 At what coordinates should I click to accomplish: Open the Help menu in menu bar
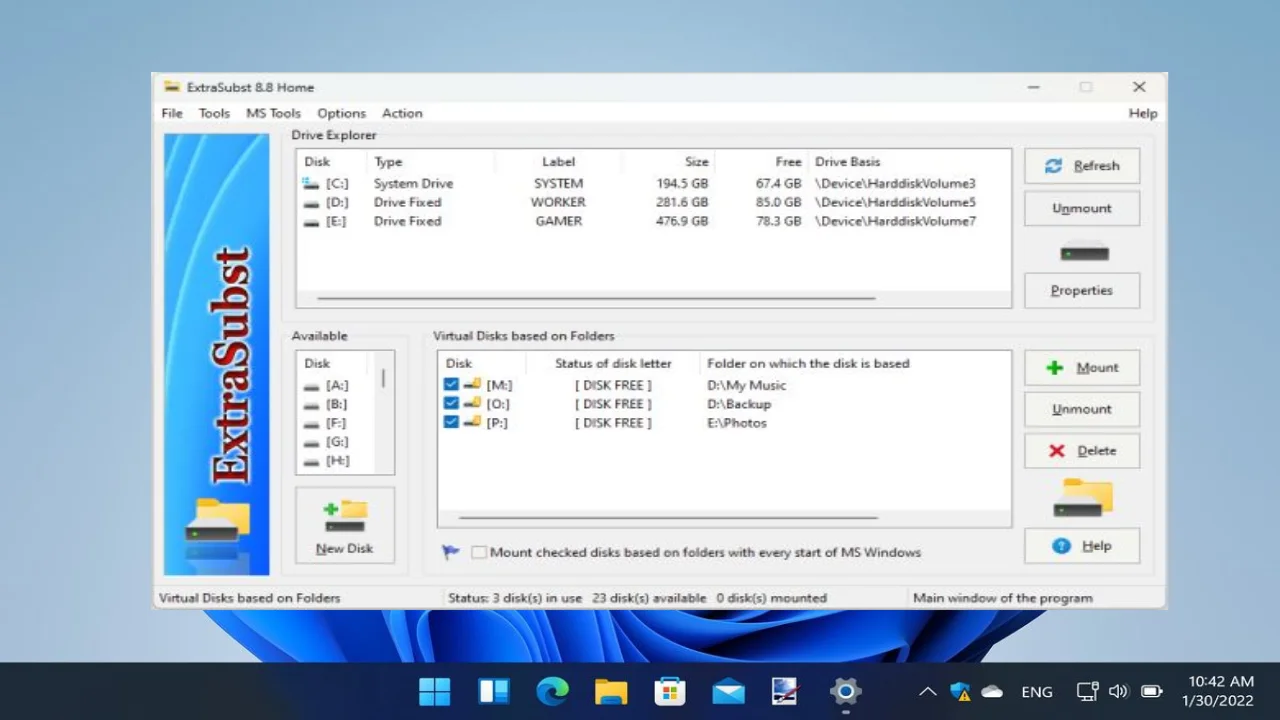(1143, 113)
